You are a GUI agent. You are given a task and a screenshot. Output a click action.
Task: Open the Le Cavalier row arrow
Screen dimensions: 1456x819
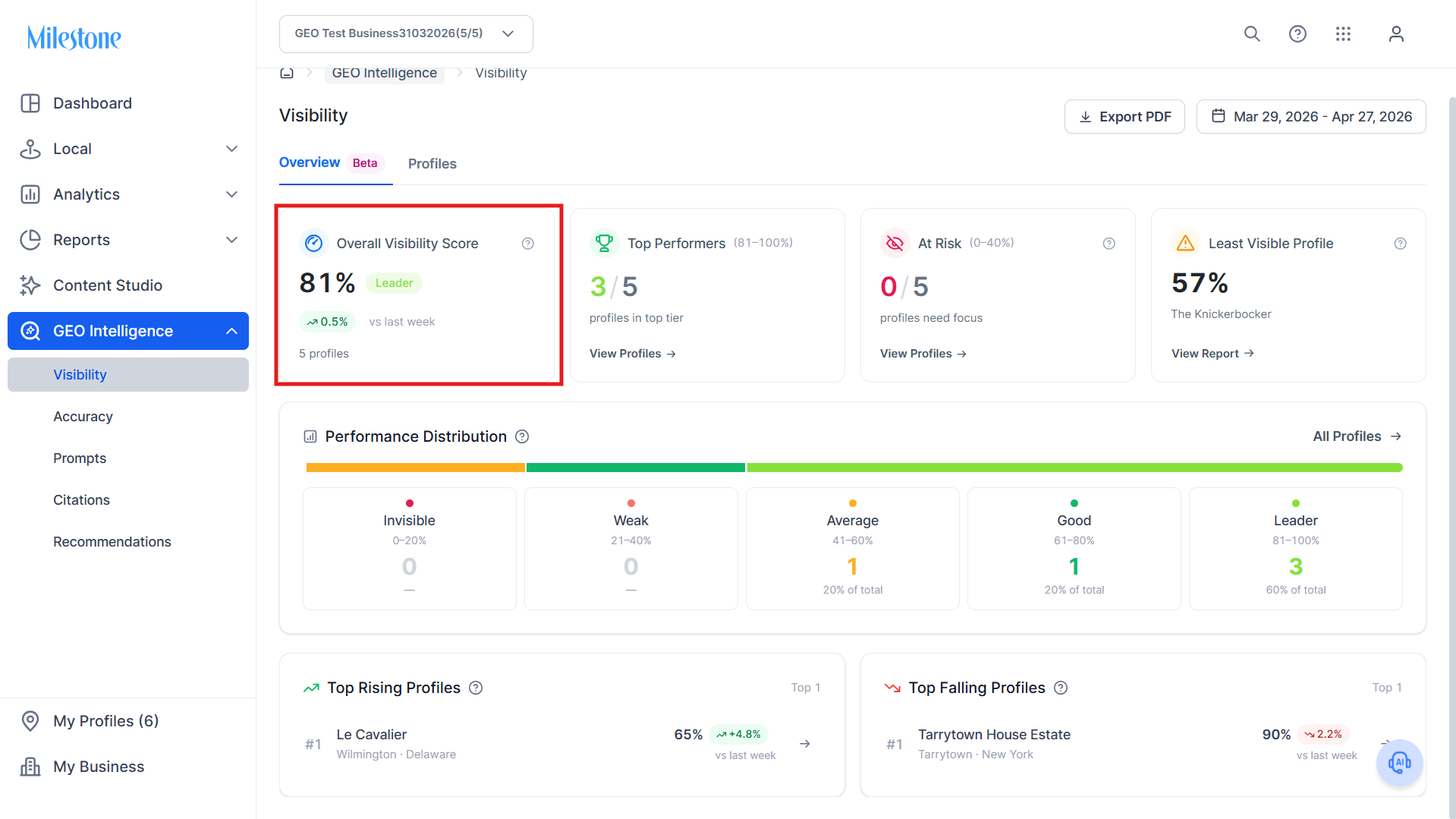point(805,744)
